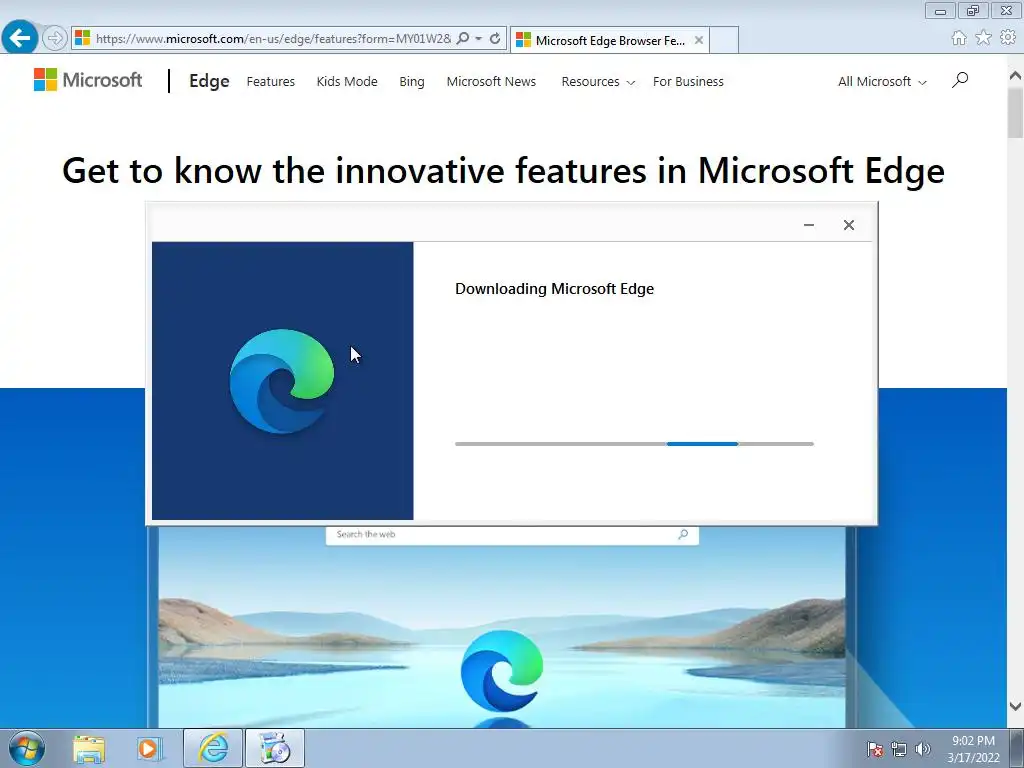The width and height of the screenshot is (1024, 768).
Task: Open Favorites with the star icon
Action: (984, 38)
